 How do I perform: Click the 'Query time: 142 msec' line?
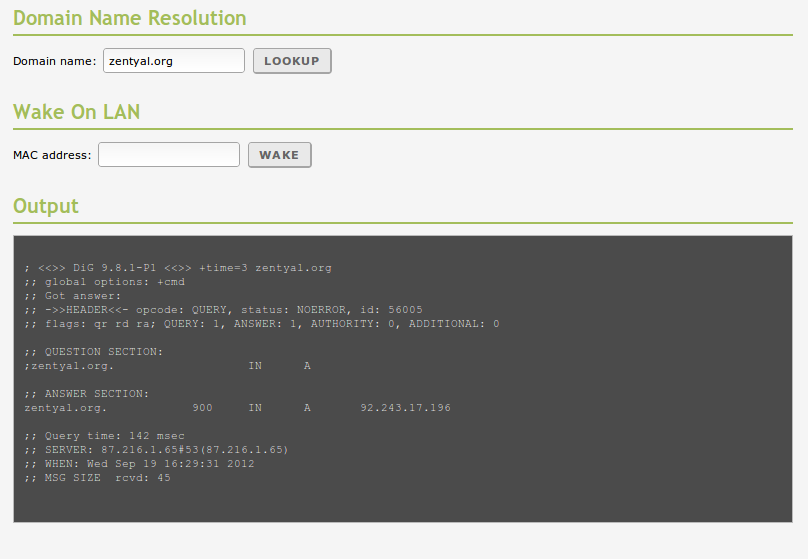pyautogui.click(x=104, y=435)
